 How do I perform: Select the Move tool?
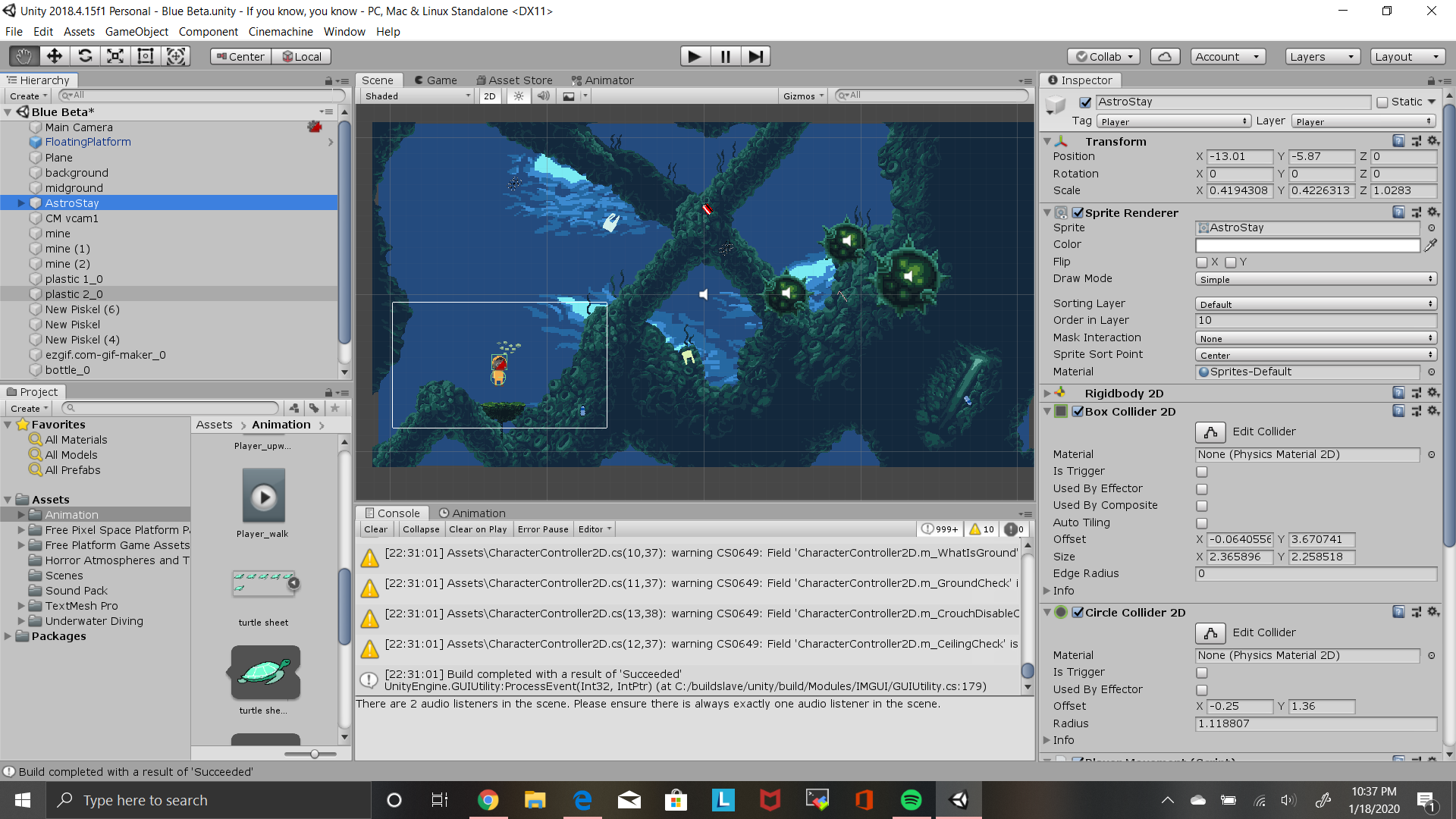pyautogui.click(x=55, y=56)
